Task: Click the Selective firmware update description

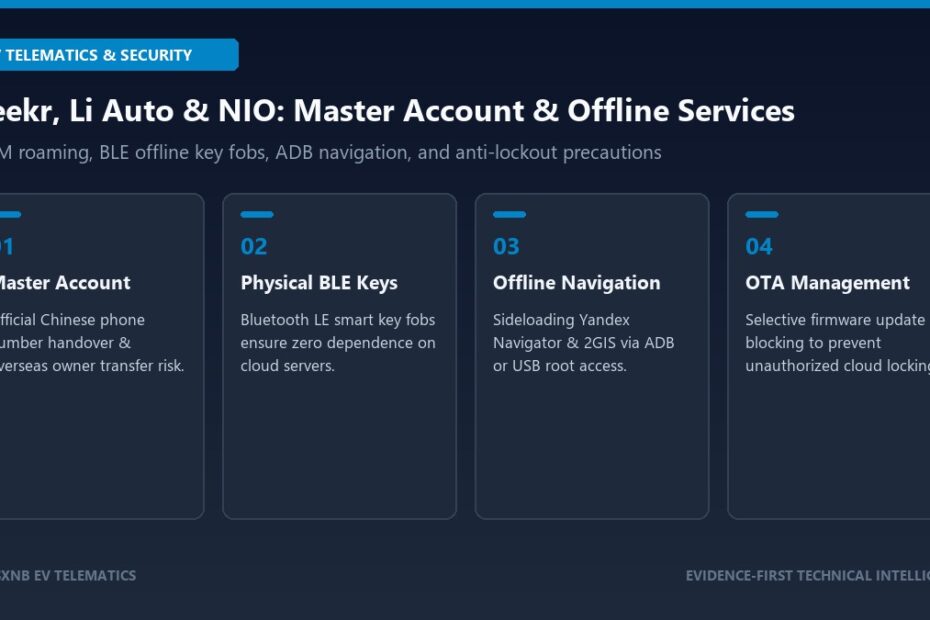Action: pos(837,342)
